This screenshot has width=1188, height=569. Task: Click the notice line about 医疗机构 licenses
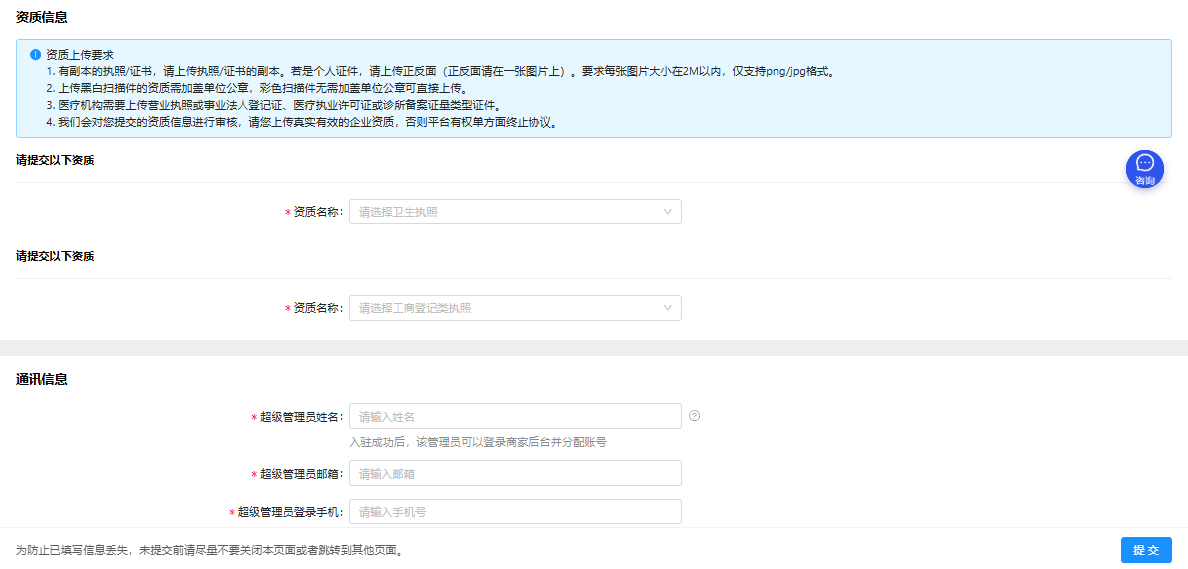tap(272, 105)
